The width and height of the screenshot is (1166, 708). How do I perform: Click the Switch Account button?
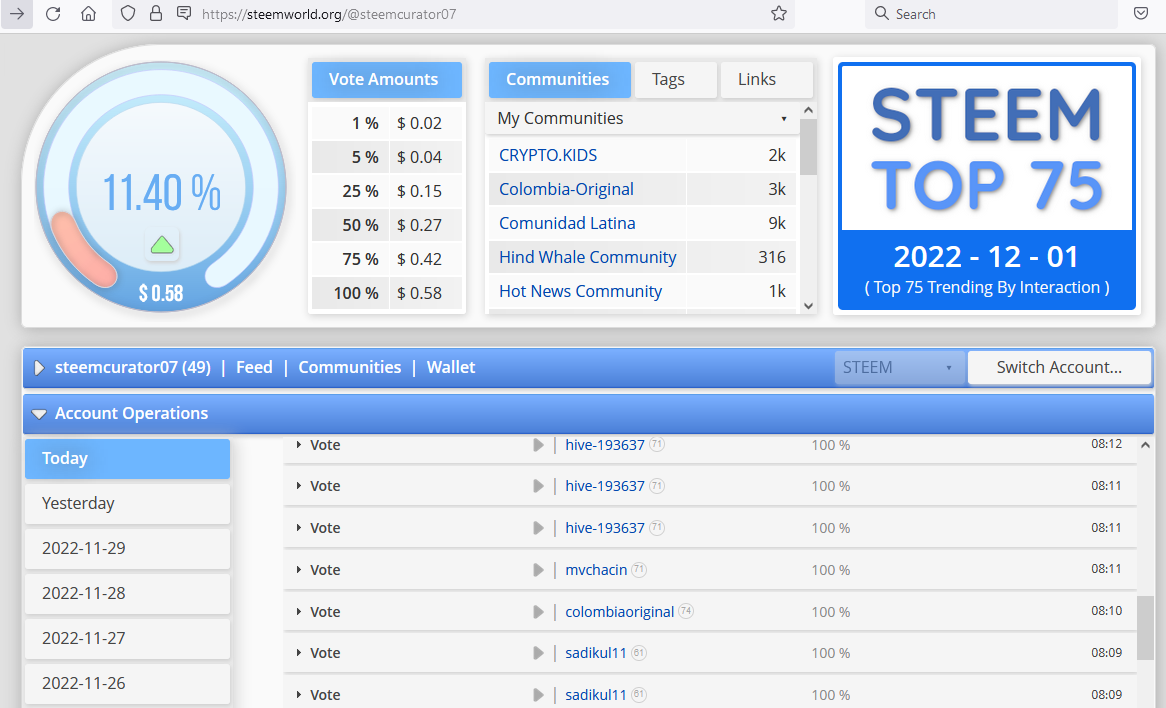pyautogui.click(x=1059, y=367)
